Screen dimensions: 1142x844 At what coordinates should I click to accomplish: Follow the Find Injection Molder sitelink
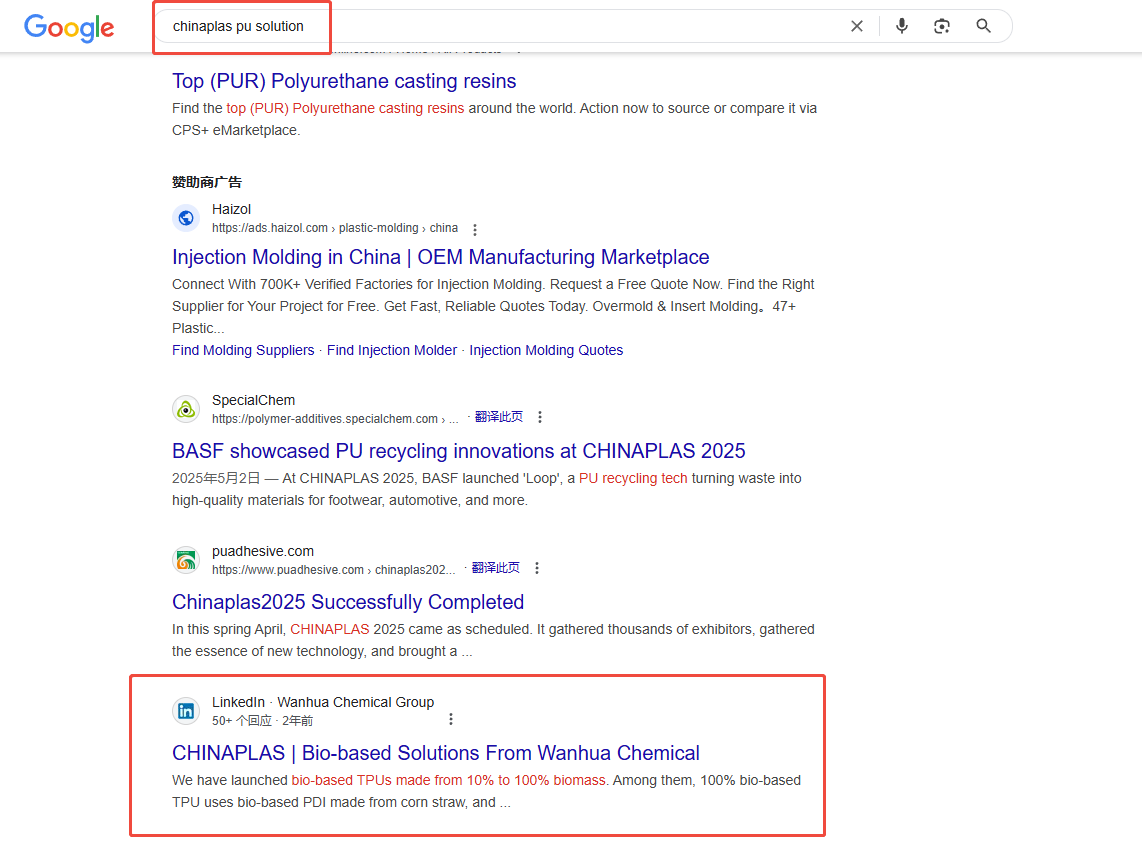coord(392,350)
